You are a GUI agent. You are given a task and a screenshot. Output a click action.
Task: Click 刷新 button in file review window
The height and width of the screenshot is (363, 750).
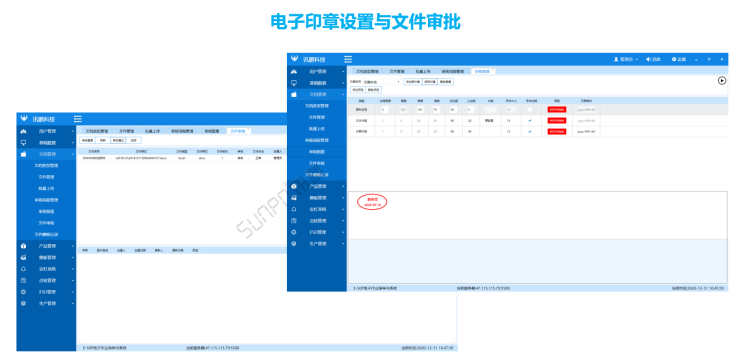(x=103, y=141)
